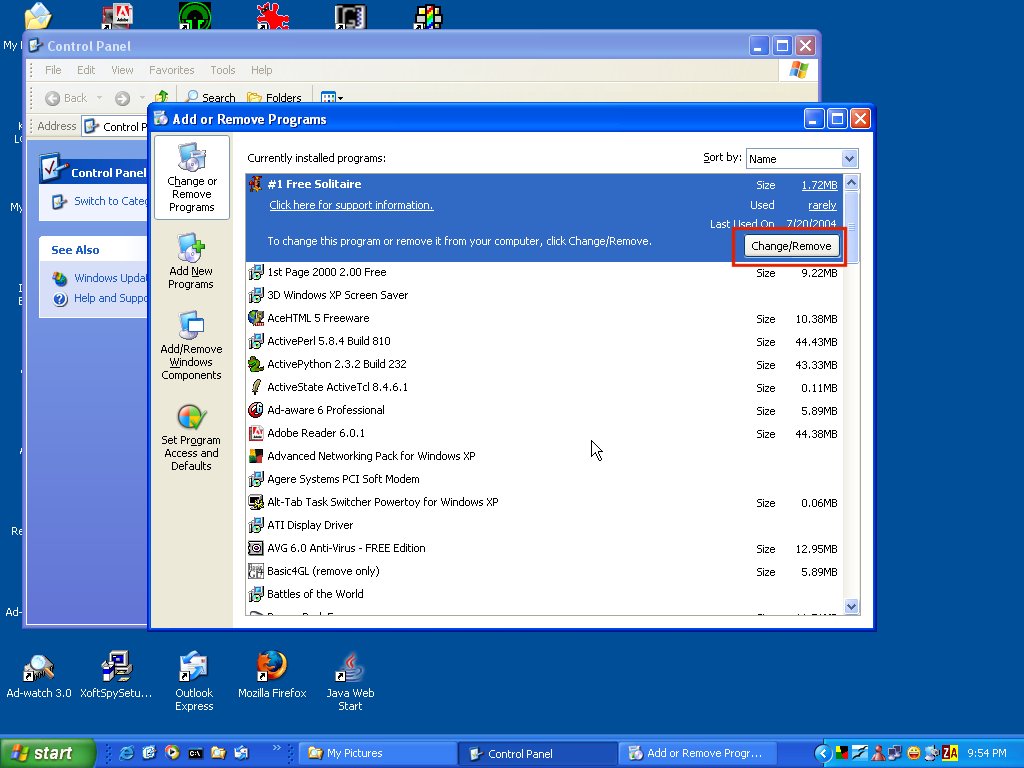Open the Edit menu in Control Panel

[x=86, y=70]
